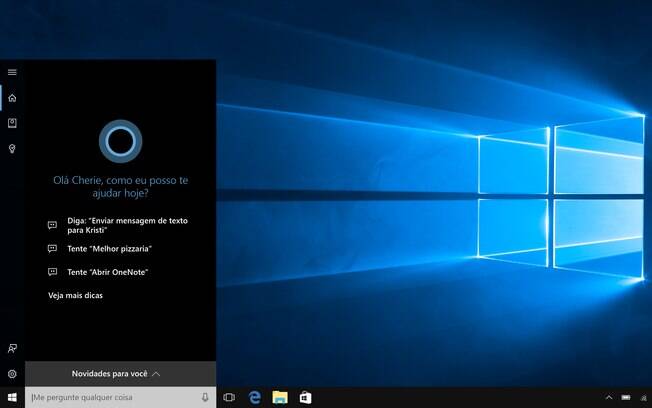
Task: Open the Cortana Notebook icon
Action: point(12,123)
